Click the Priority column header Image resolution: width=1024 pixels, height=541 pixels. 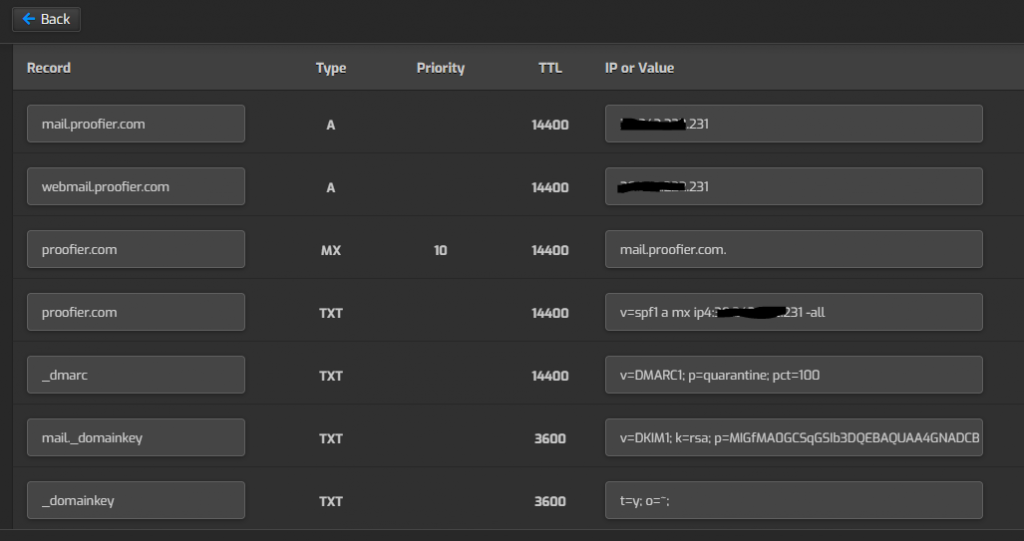coord(441,68)
